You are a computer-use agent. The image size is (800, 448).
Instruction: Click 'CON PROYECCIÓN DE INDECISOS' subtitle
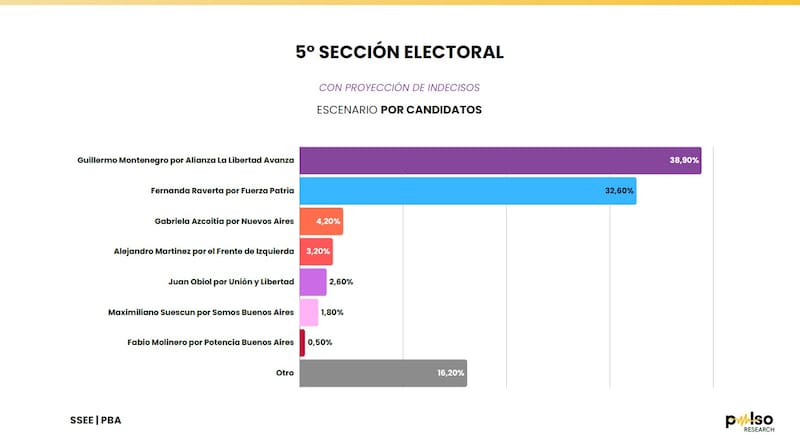click(399, 87)
